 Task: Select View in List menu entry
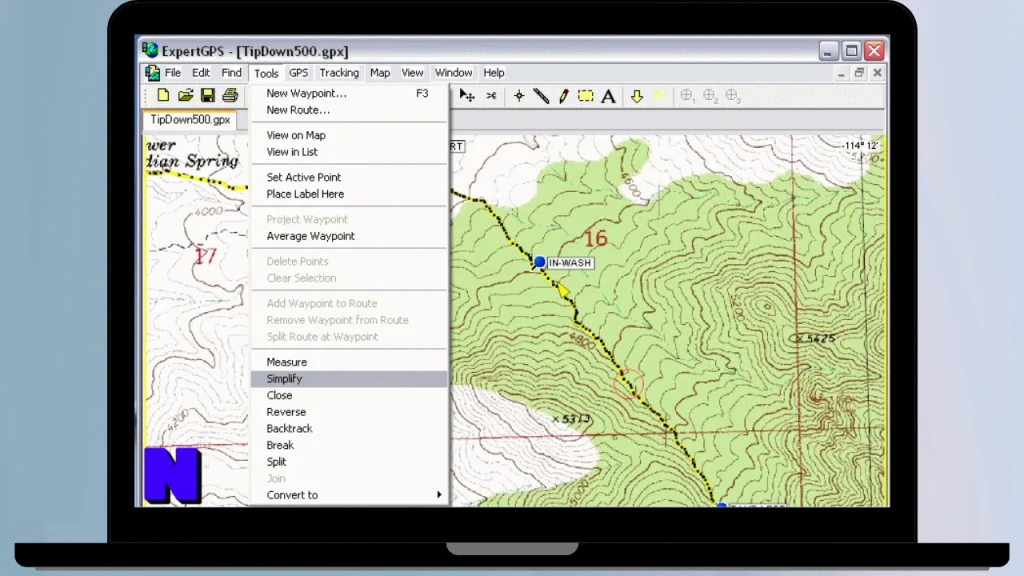click(x=349, y=152)
